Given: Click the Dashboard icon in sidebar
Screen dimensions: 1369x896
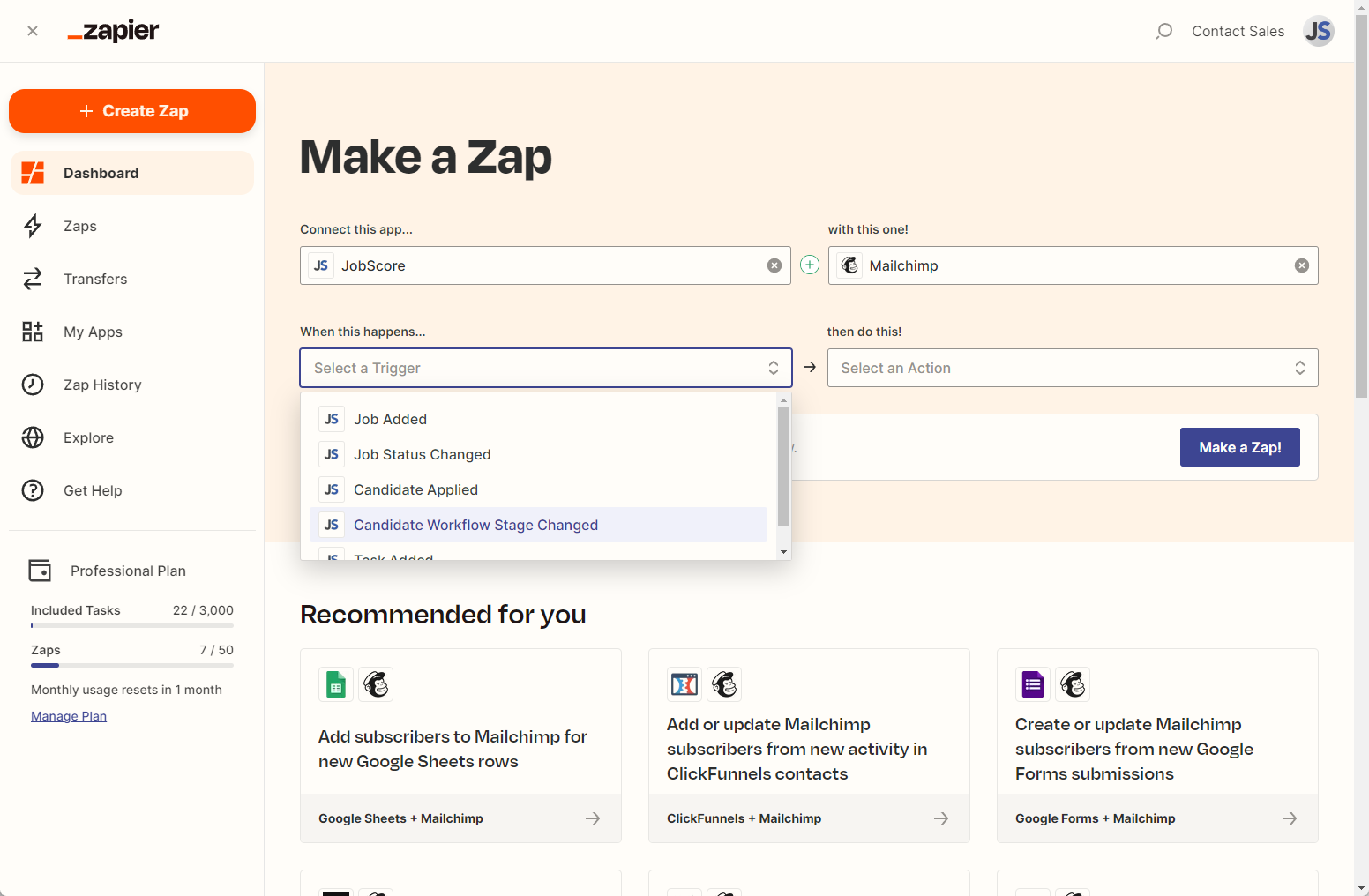Looking at the screenshot, I should tap(33, 173).
